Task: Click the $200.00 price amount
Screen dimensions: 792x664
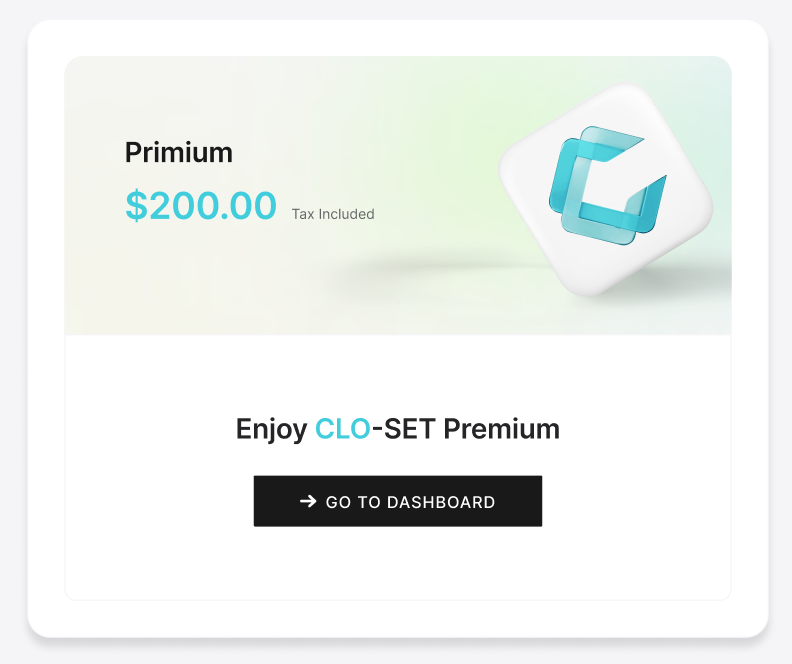Action: click(x=201, y=206)
